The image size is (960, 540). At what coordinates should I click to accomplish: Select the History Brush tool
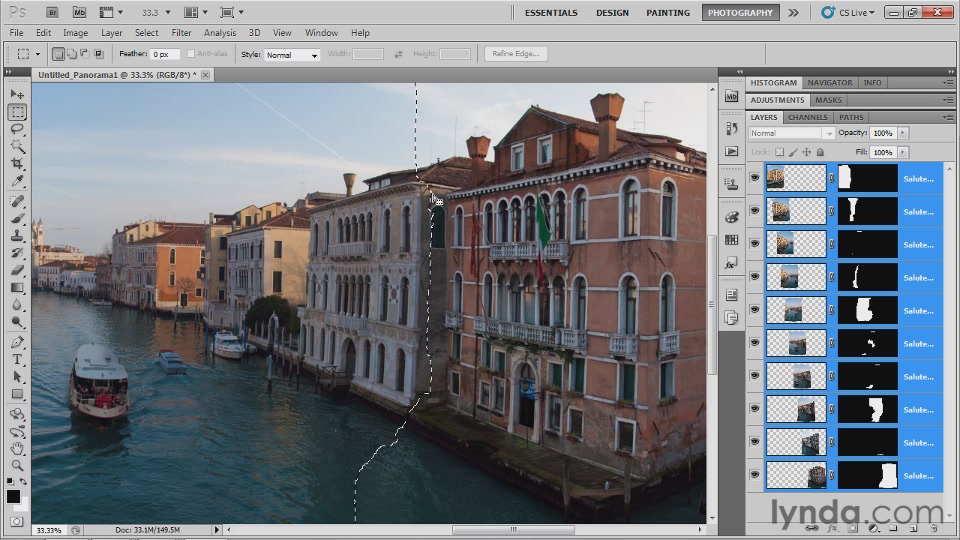pyautogui.click(x=17, y=253)
